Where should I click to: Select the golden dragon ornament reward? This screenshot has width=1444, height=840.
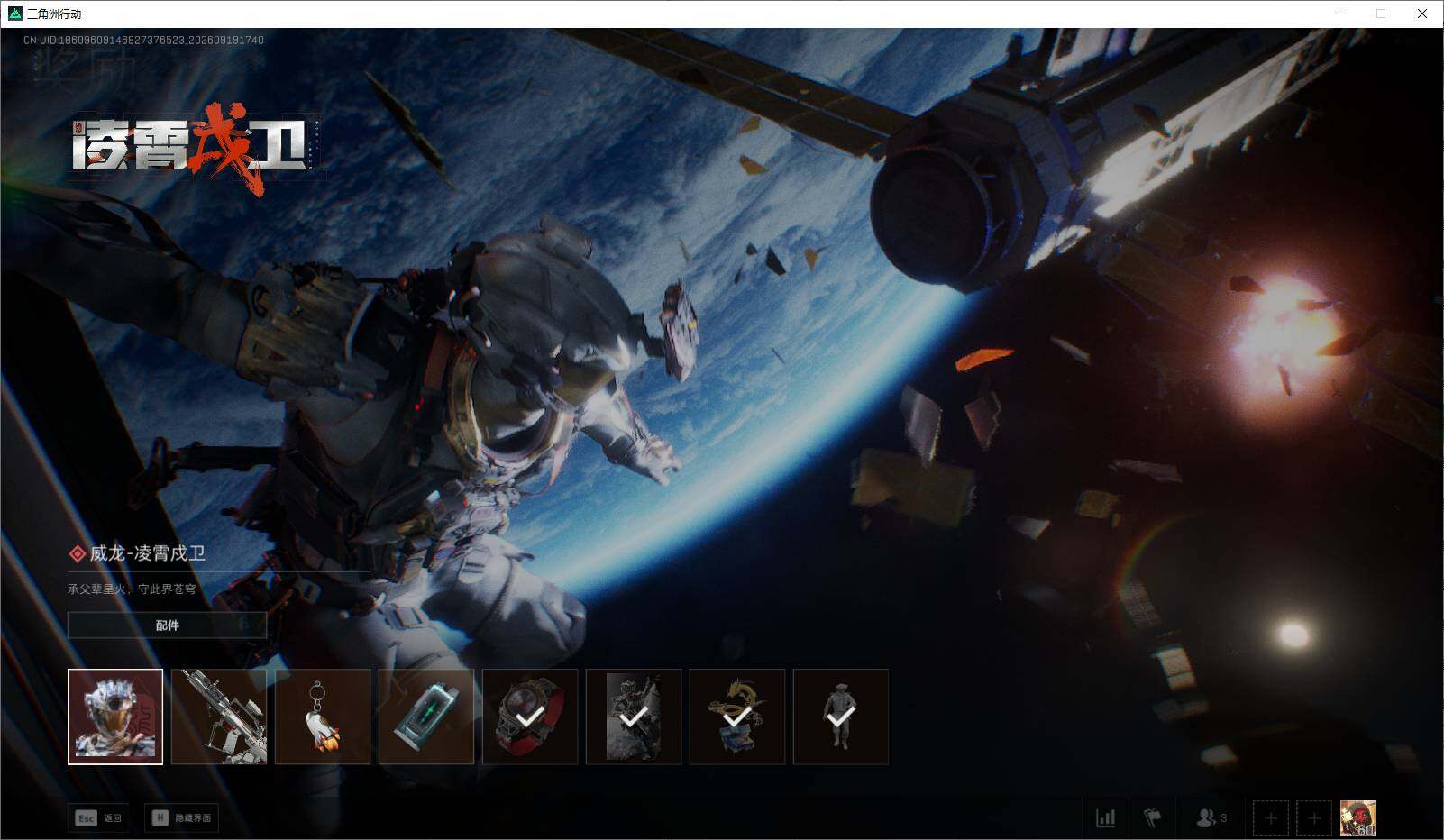pos(737,717)
